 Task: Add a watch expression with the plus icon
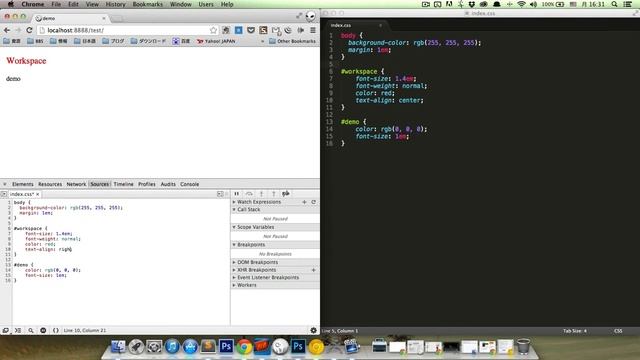(304, 202)
